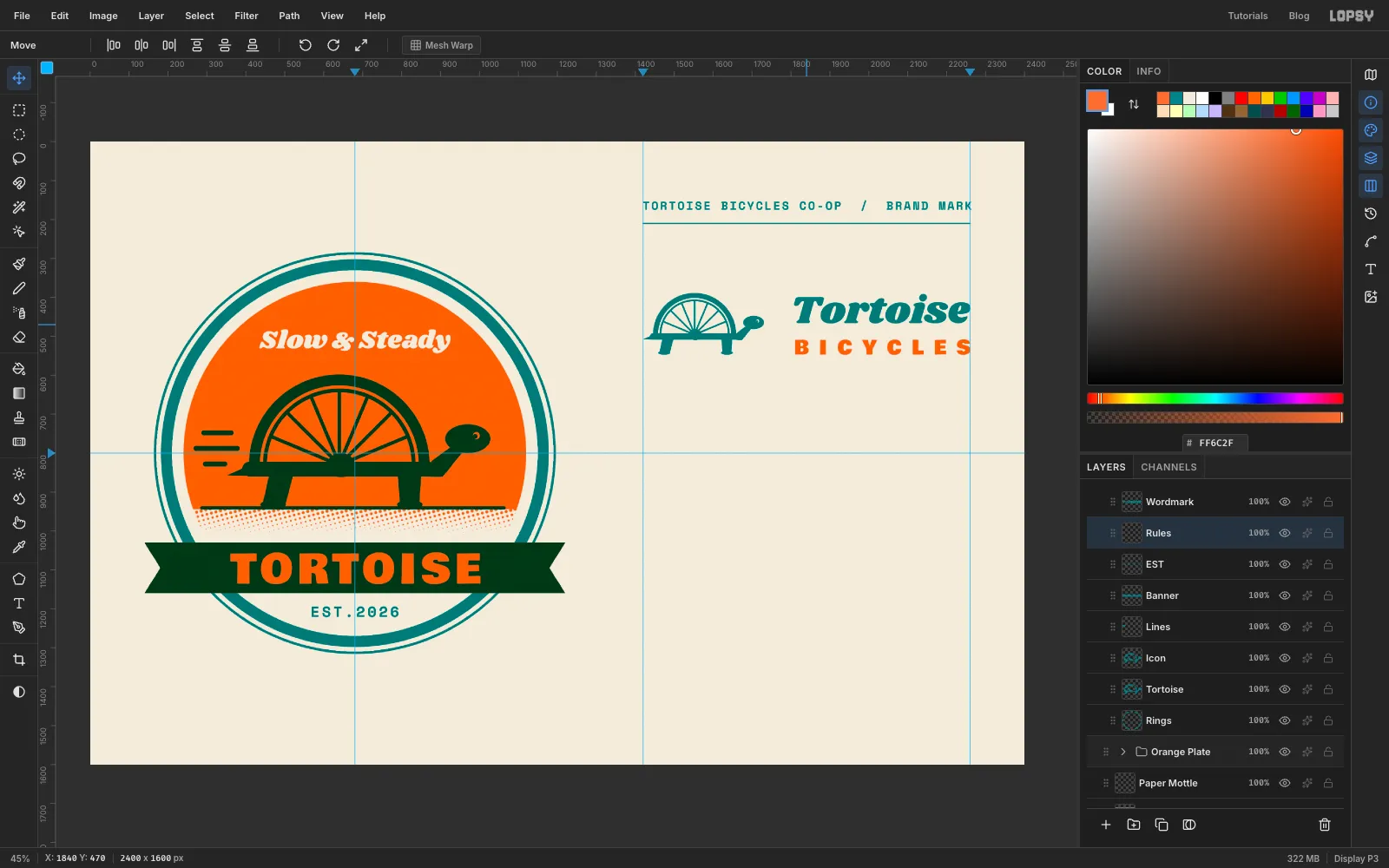This screenshot has height=868, width=1389.
Task: Toggle visibility of the Rules layer
Action: pyautogui.click(x=1285, y=533)
